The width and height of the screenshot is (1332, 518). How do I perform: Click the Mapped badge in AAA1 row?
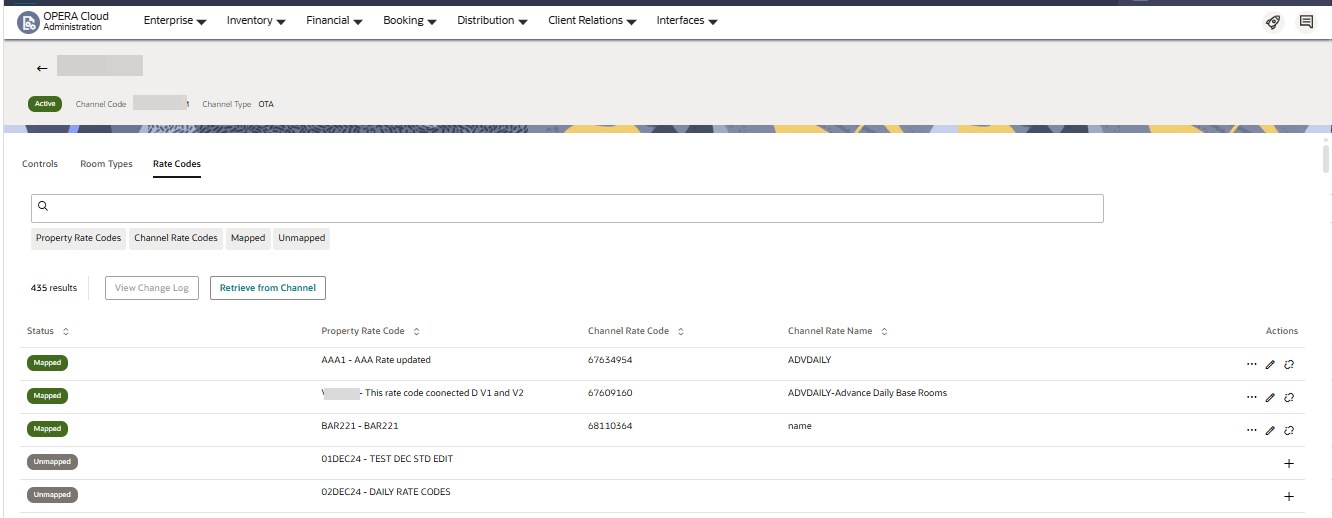click(x=47, y=363)
